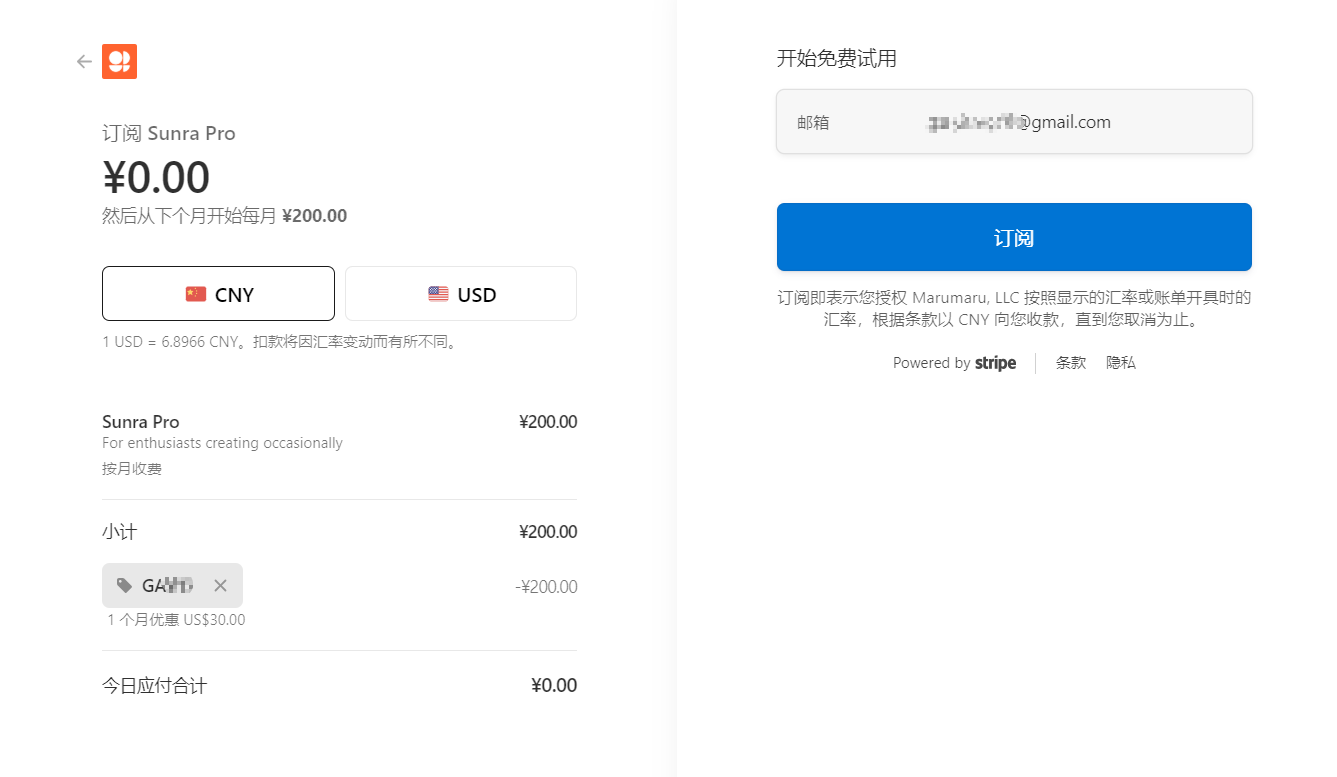Select CNY currency option
The height and width of the screenshot is (777, 1337).
click(x=218, y=293)
